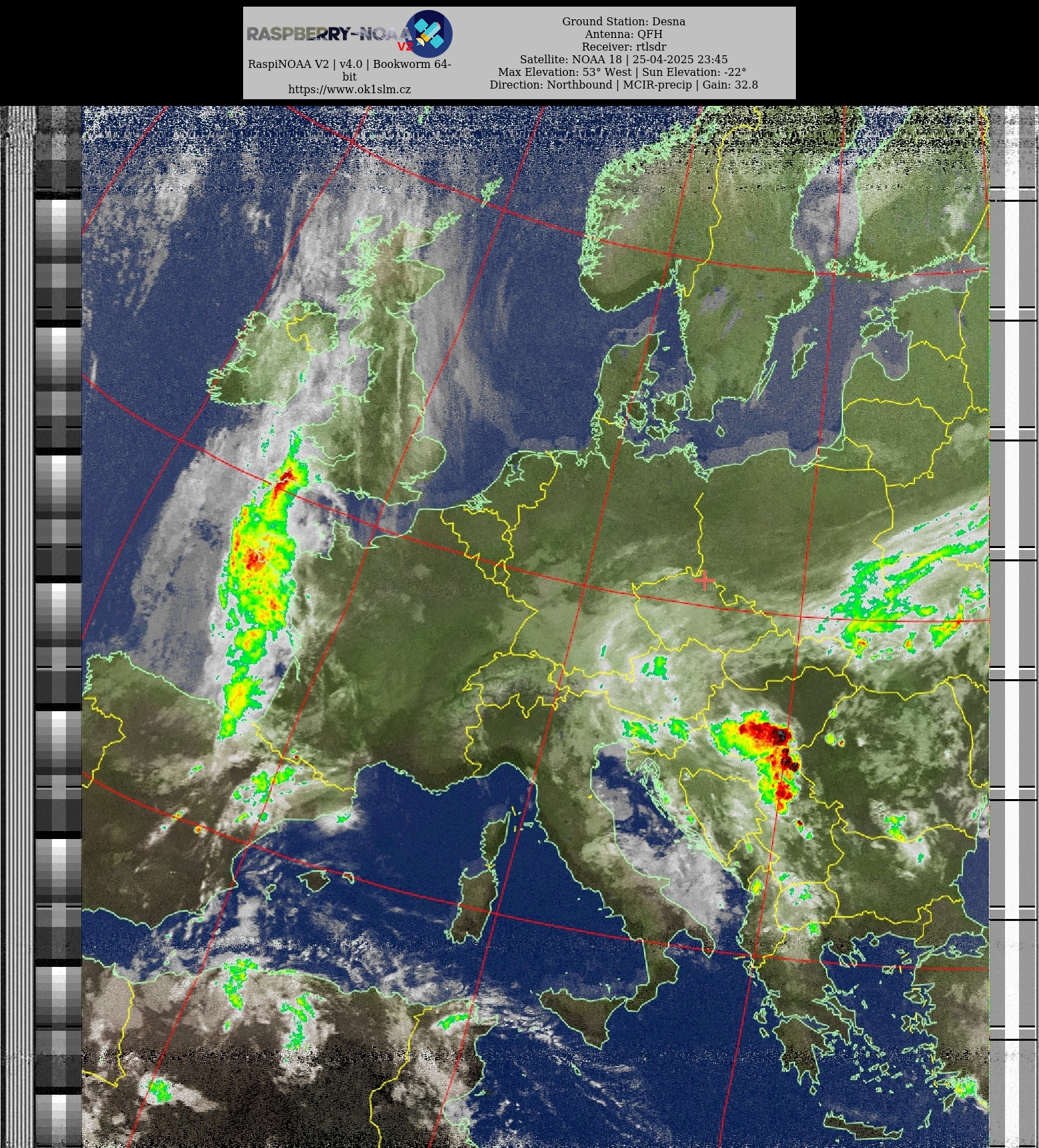
Task: Click the 'Max Elevation: 53° West' line
Action: point(622,72)
